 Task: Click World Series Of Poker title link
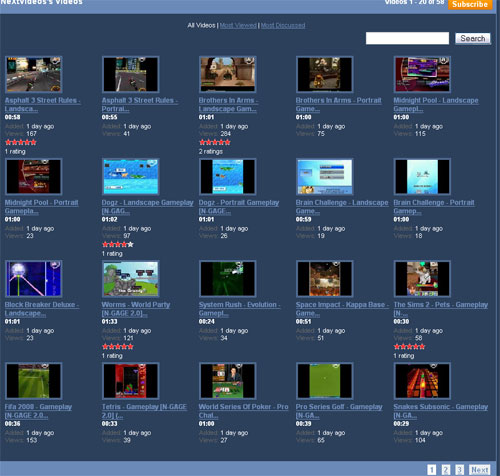[243, 411]
